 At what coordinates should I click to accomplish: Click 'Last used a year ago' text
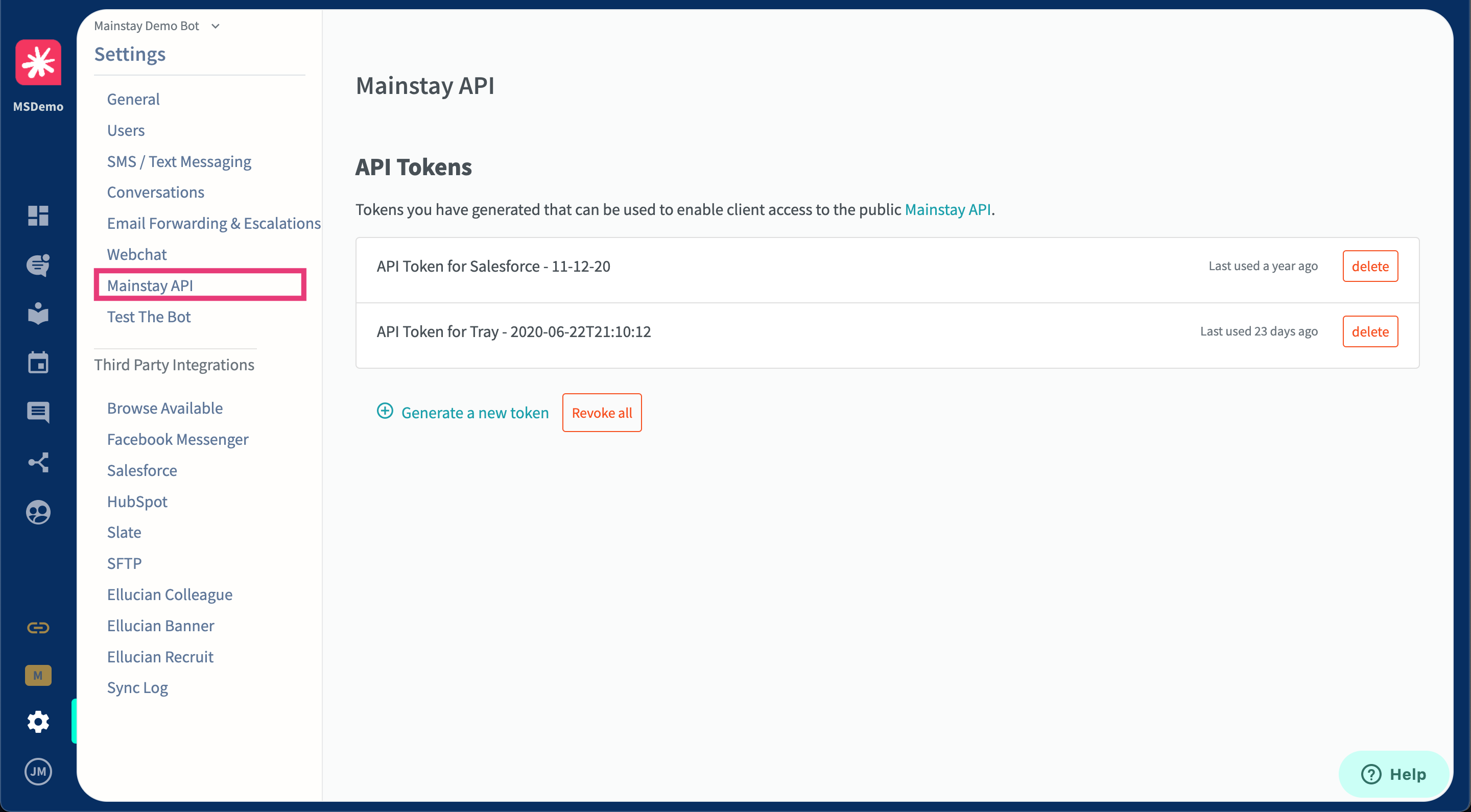1263,266
